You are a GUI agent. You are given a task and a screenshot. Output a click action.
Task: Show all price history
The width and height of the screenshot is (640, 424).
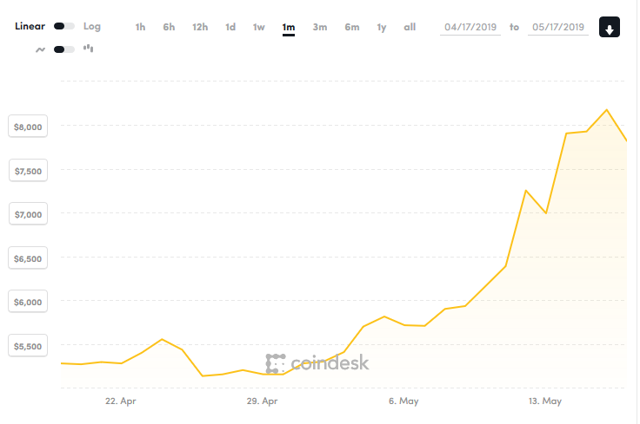click(x=410, y=27)
